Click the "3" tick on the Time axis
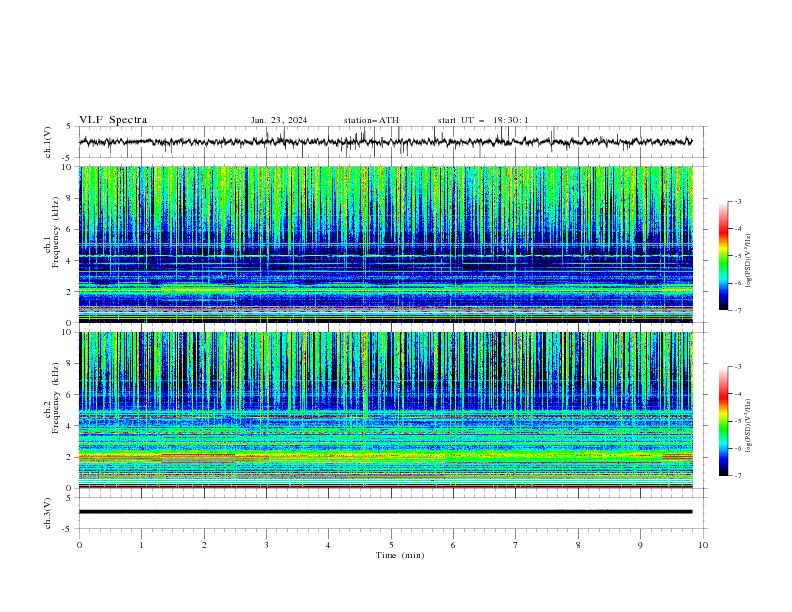 click(x=266, y=545)
